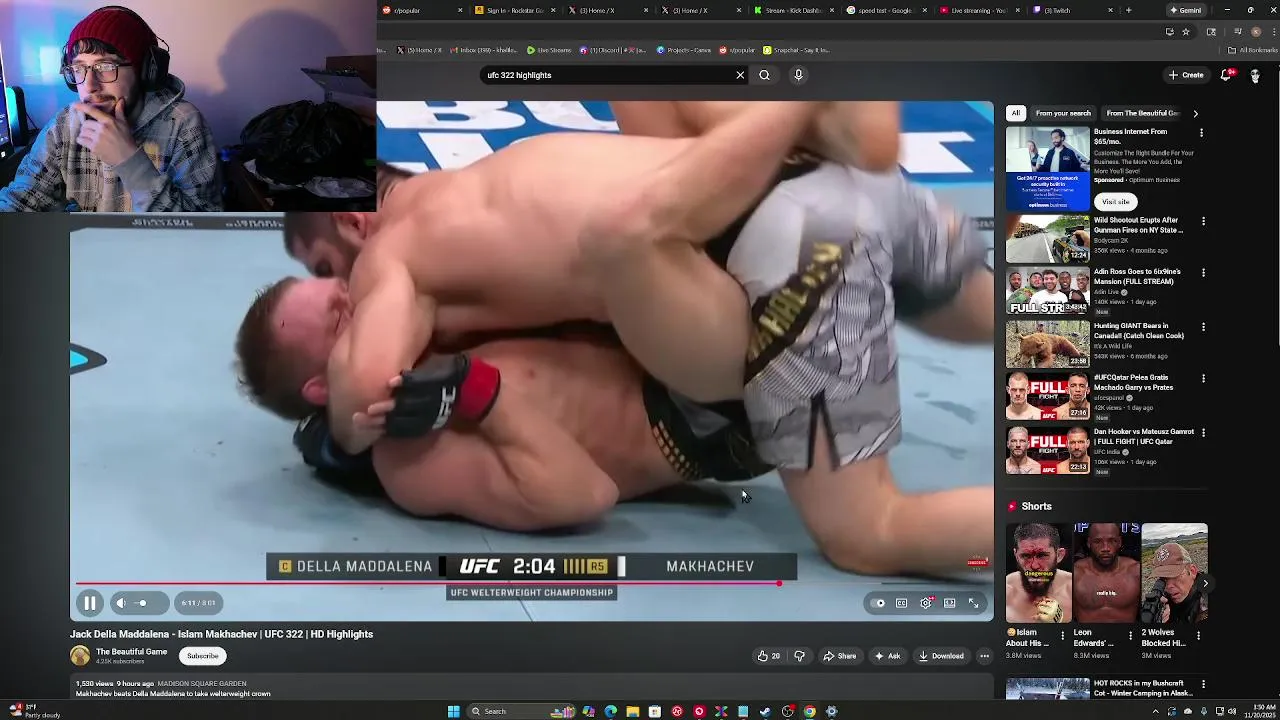
Task: Like the video with thumbs up
Action: tap(768, 656)
